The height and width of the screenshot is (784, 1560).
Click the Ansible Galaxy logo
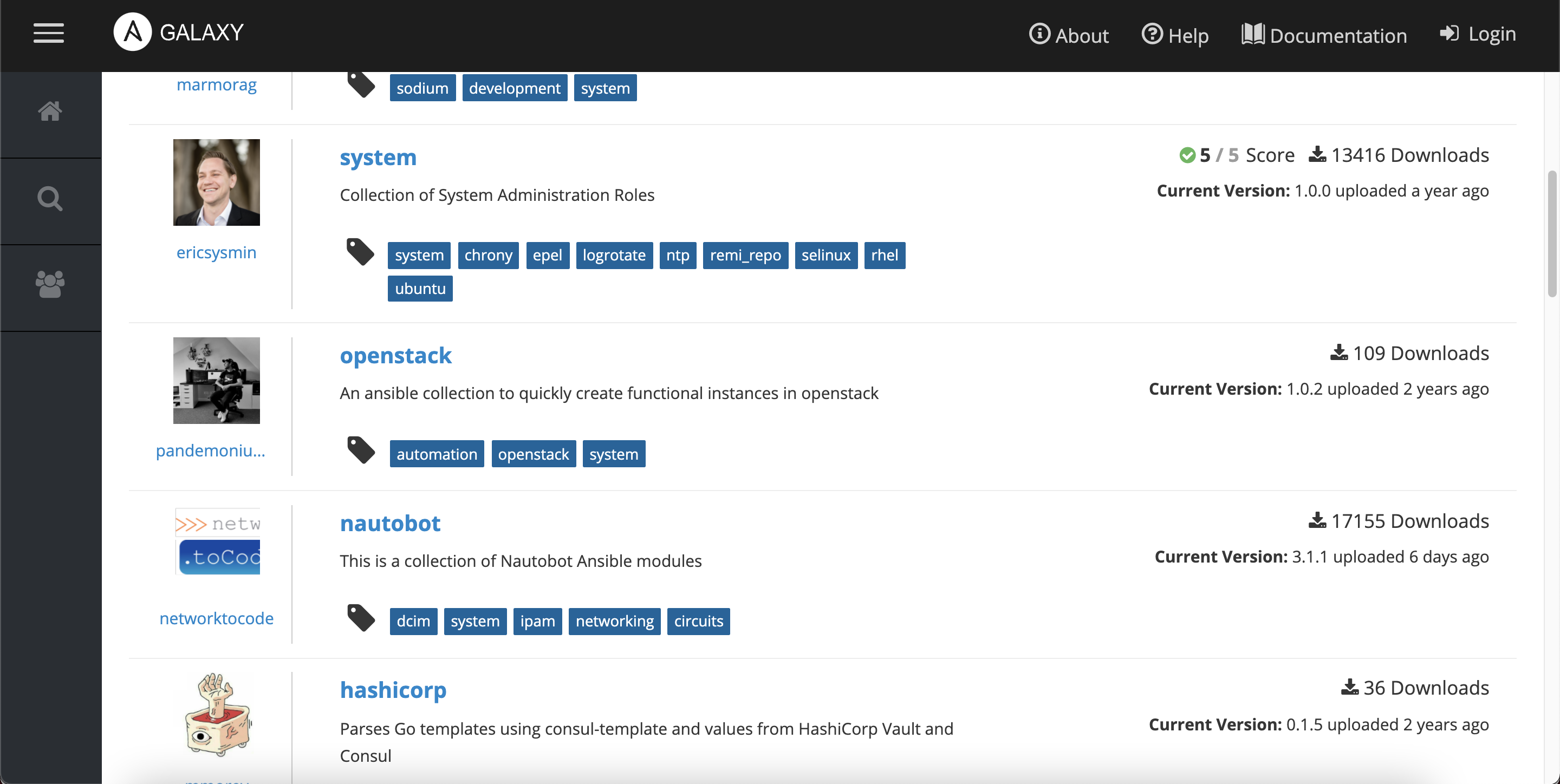133,32
